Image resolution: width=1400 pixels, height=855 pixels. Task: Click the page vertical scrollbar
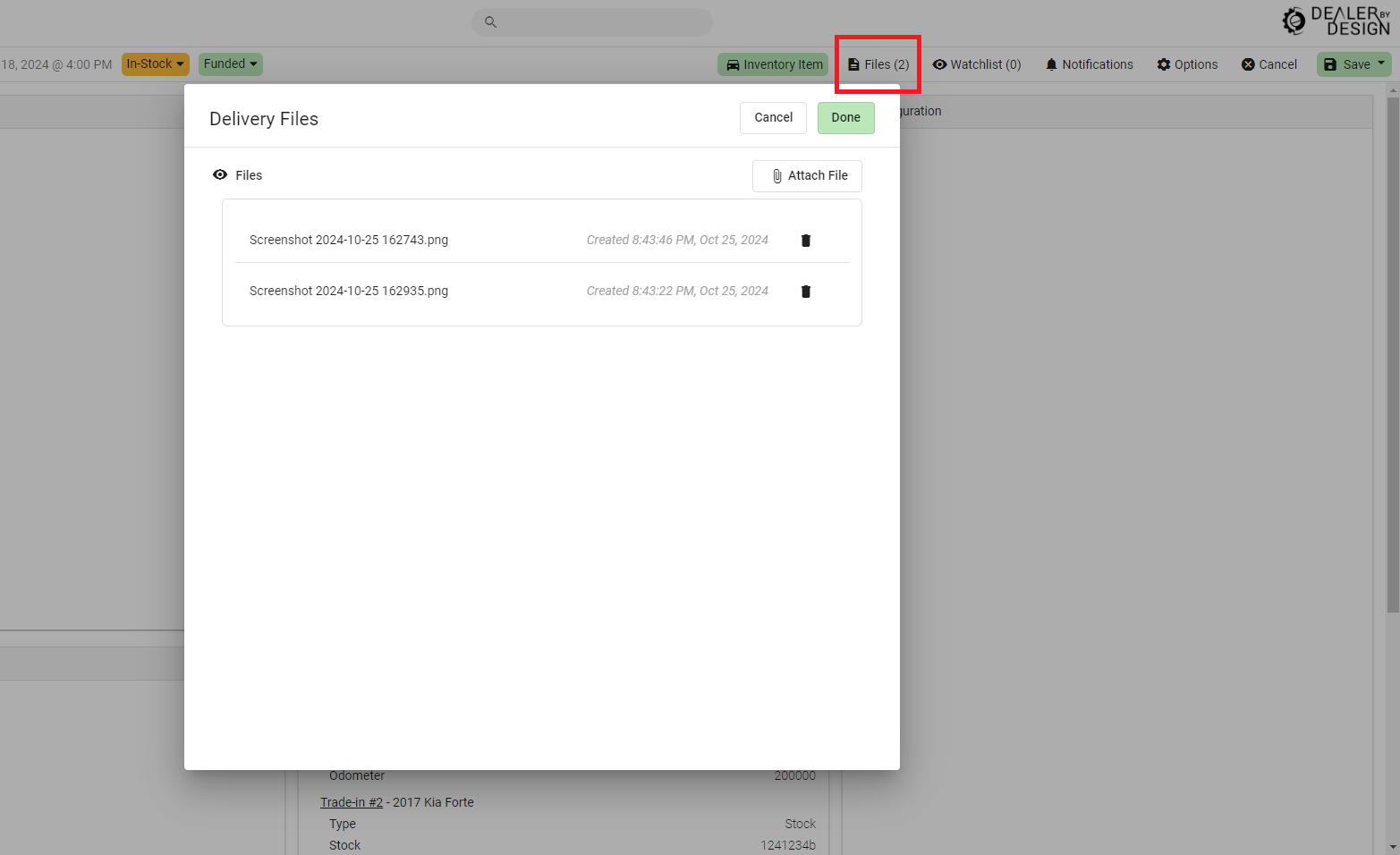pyautogui.click(x=1393, y=355)
